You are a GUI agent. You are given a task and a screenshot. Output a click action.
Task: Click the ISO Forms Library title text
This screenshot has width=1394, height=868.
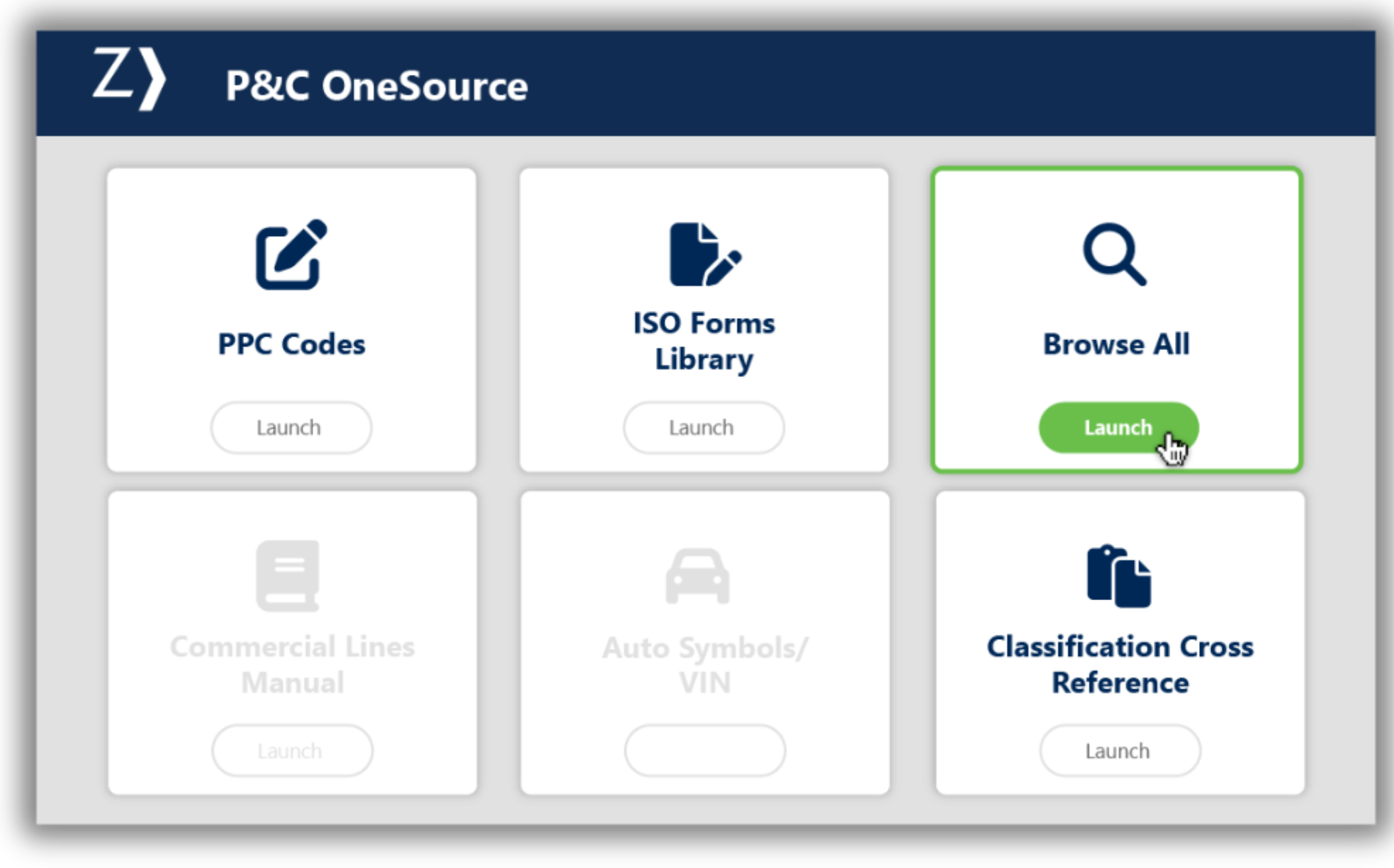[704, 341]
